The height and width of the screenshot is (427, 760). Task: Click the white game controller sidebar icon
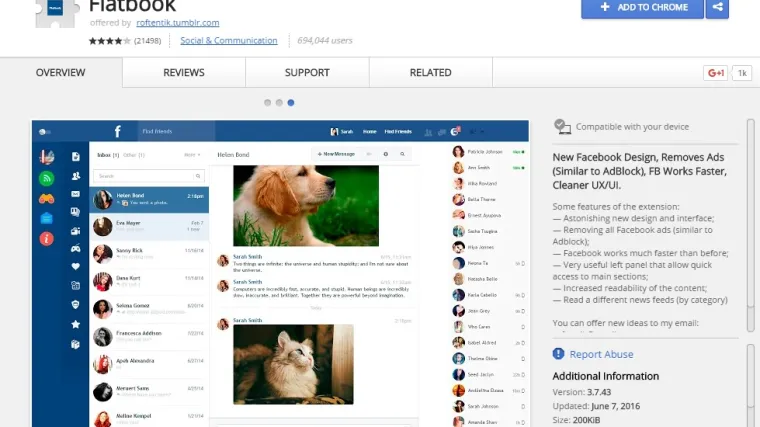76,249
